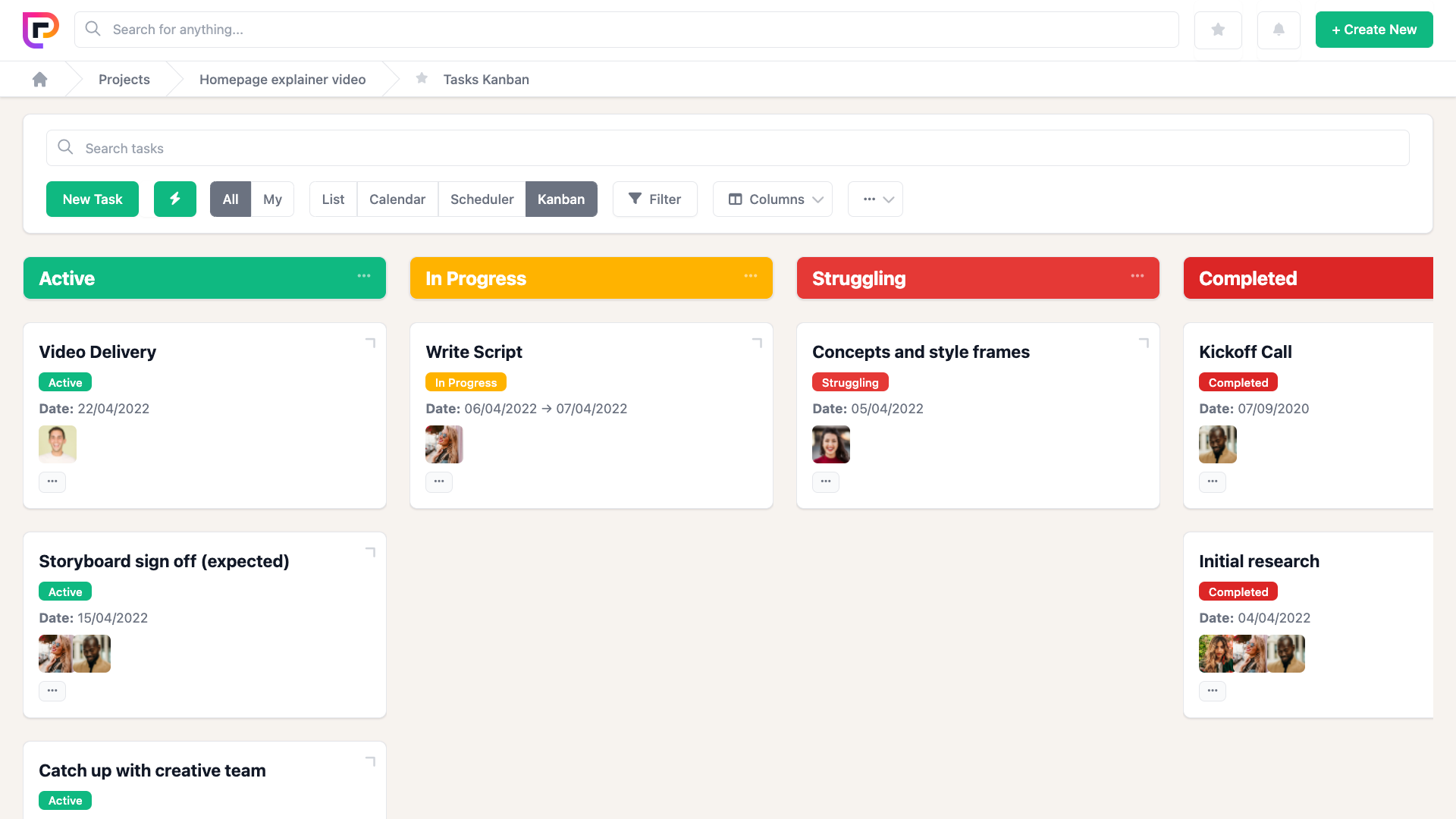Toggle task scope to All

[231, 199]
